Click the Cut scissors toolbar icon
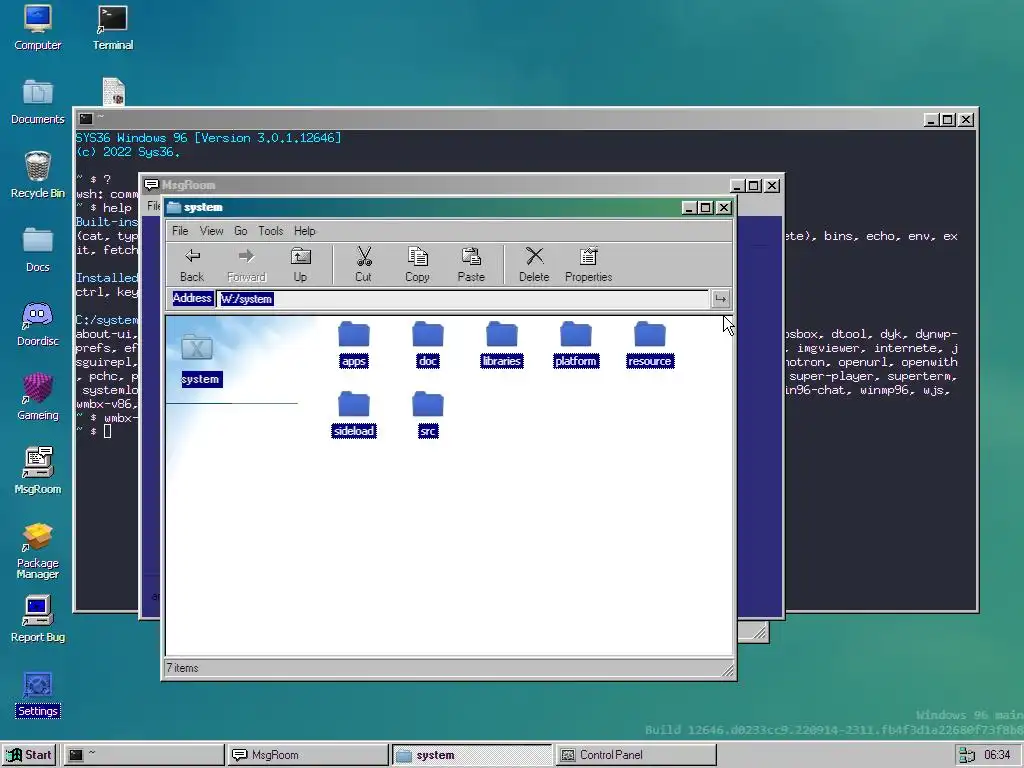 click(363, 264)
